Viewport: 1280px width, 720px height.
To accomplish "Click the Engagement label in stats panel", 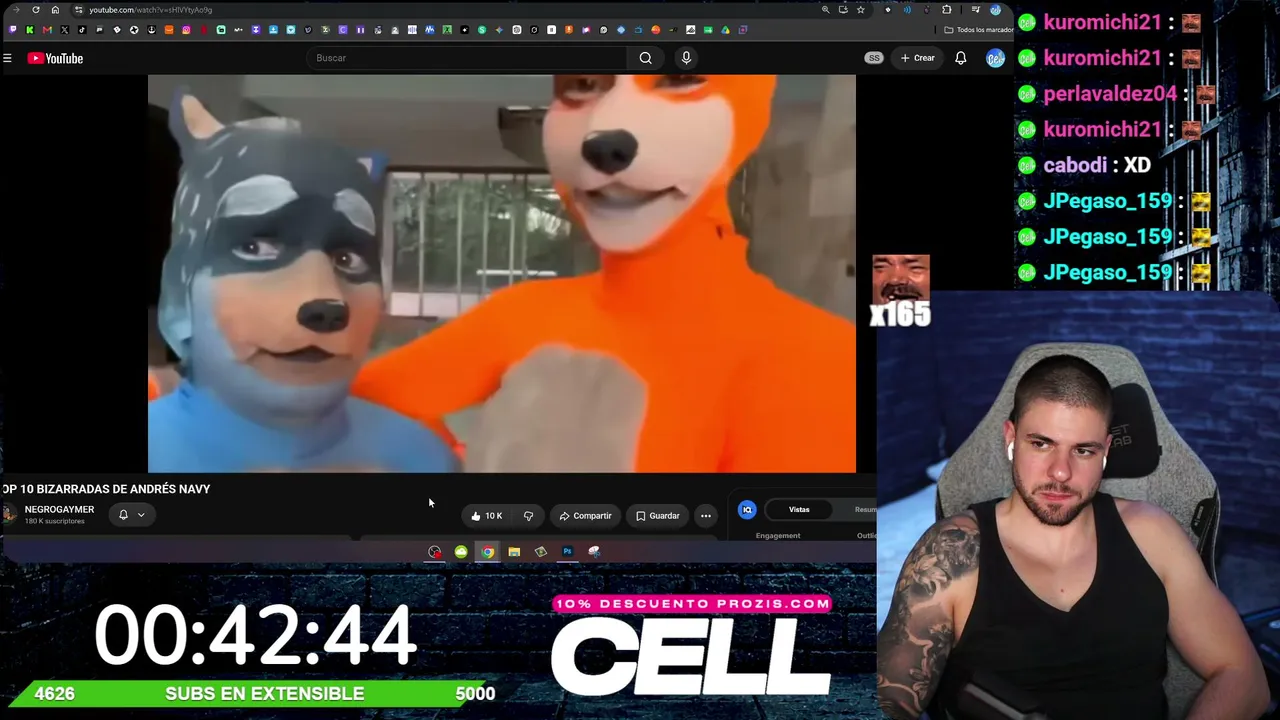I will click(x=778, y=536).
